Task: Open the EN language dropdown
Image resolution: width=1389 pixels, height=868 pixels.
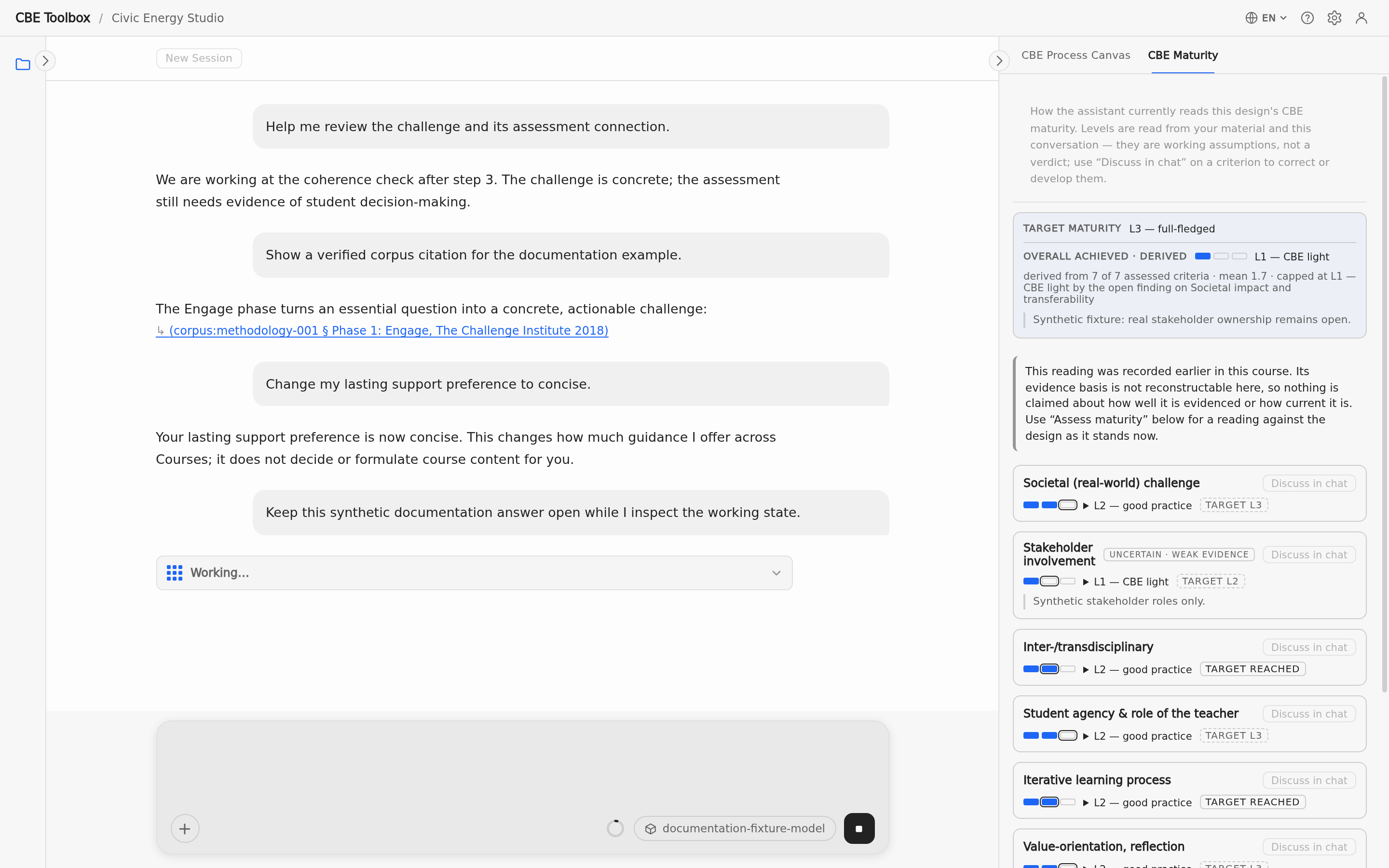Action: coord(1267,18)
